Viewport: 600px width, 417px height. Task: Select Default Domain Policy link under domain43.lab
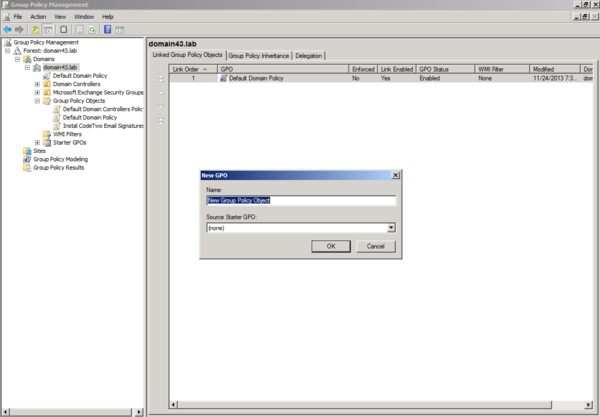coord(80,76)
